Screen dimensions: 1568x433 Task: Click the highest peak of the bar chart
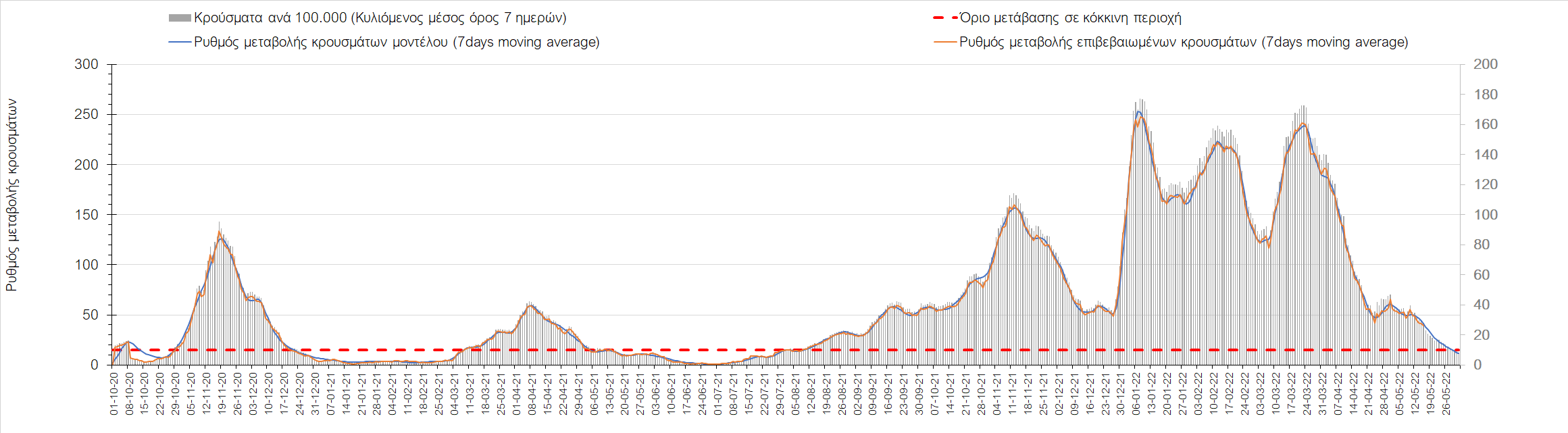coord(1140,101)
